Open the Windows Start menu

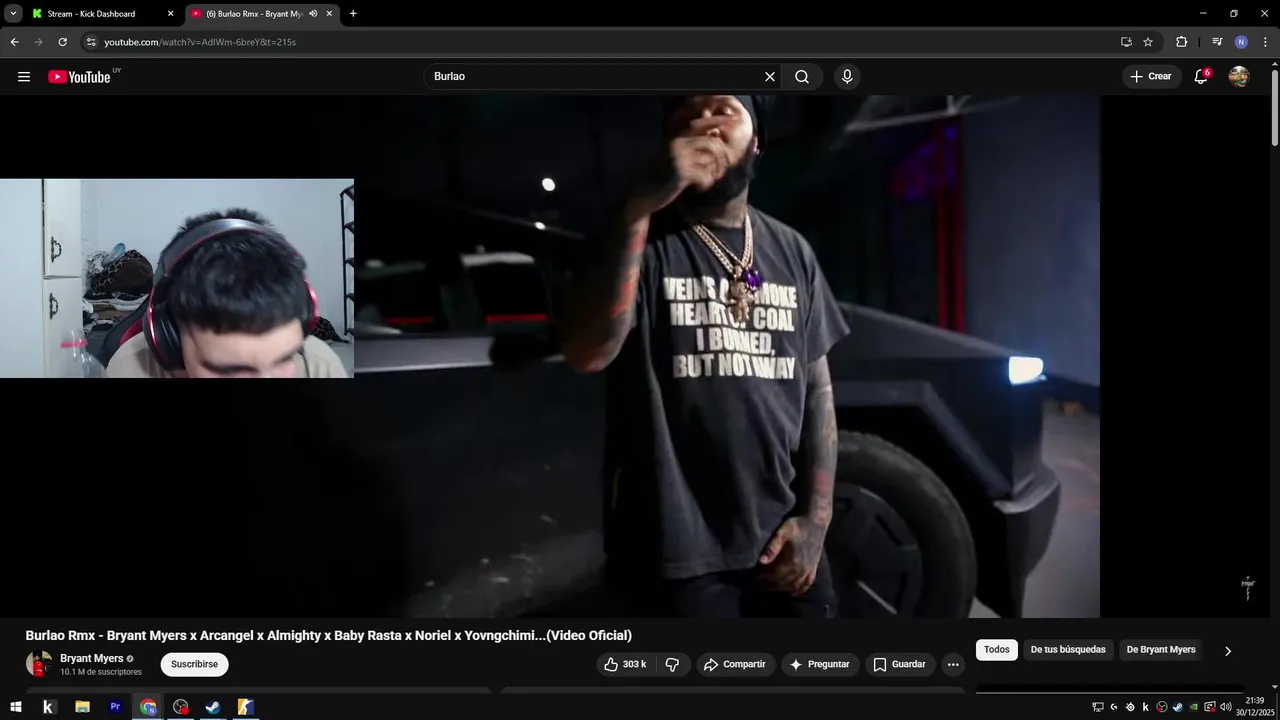[16, 707]
